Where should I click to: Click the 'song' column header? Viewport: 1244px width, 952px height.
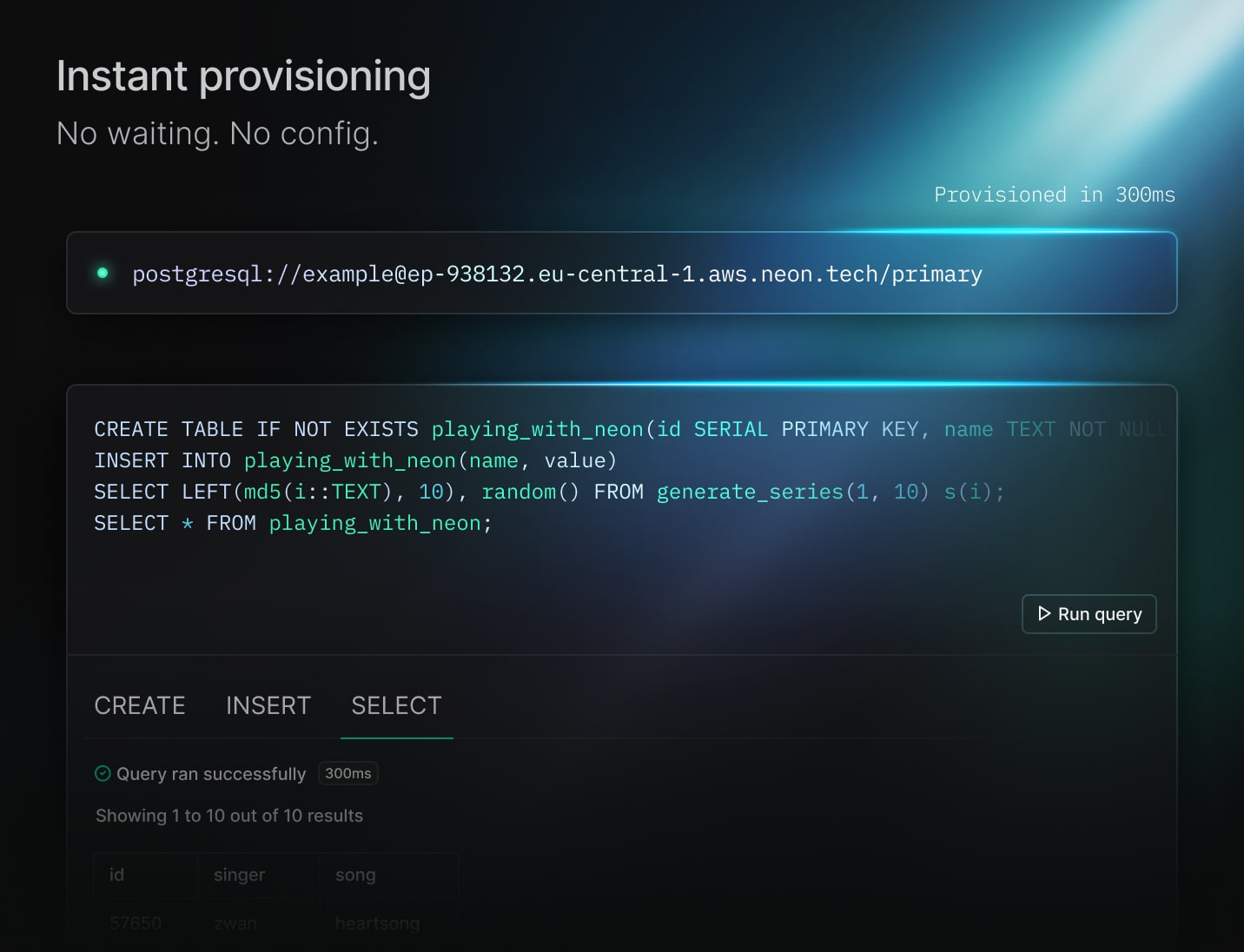(355, 875)
